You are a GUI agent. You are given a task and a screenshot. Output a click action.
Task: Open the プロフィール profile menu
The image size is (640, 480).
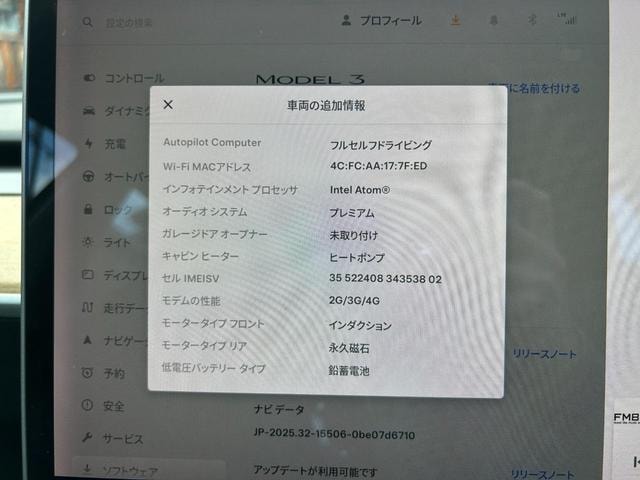[381, 20]
